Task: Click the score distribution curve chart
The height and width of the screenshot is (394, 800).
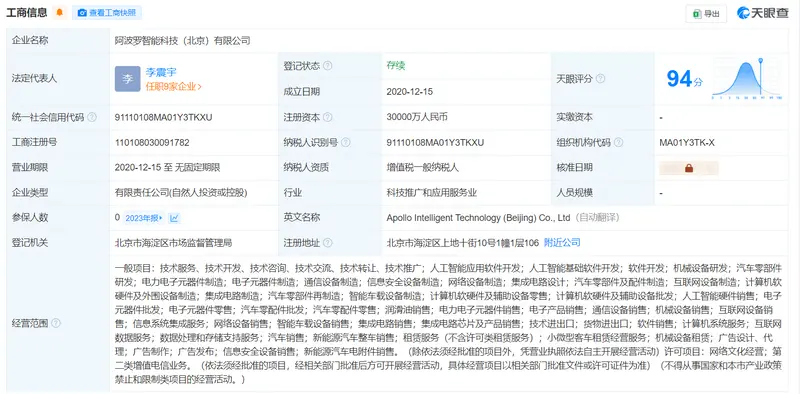Action: pos(747,78)
